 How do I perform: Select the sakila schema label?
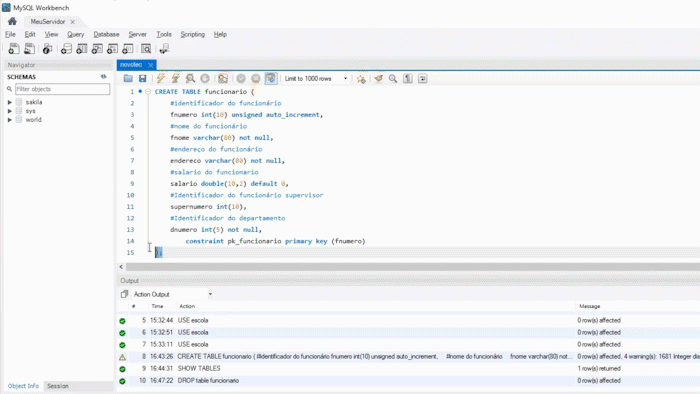(x=33, y=102)
